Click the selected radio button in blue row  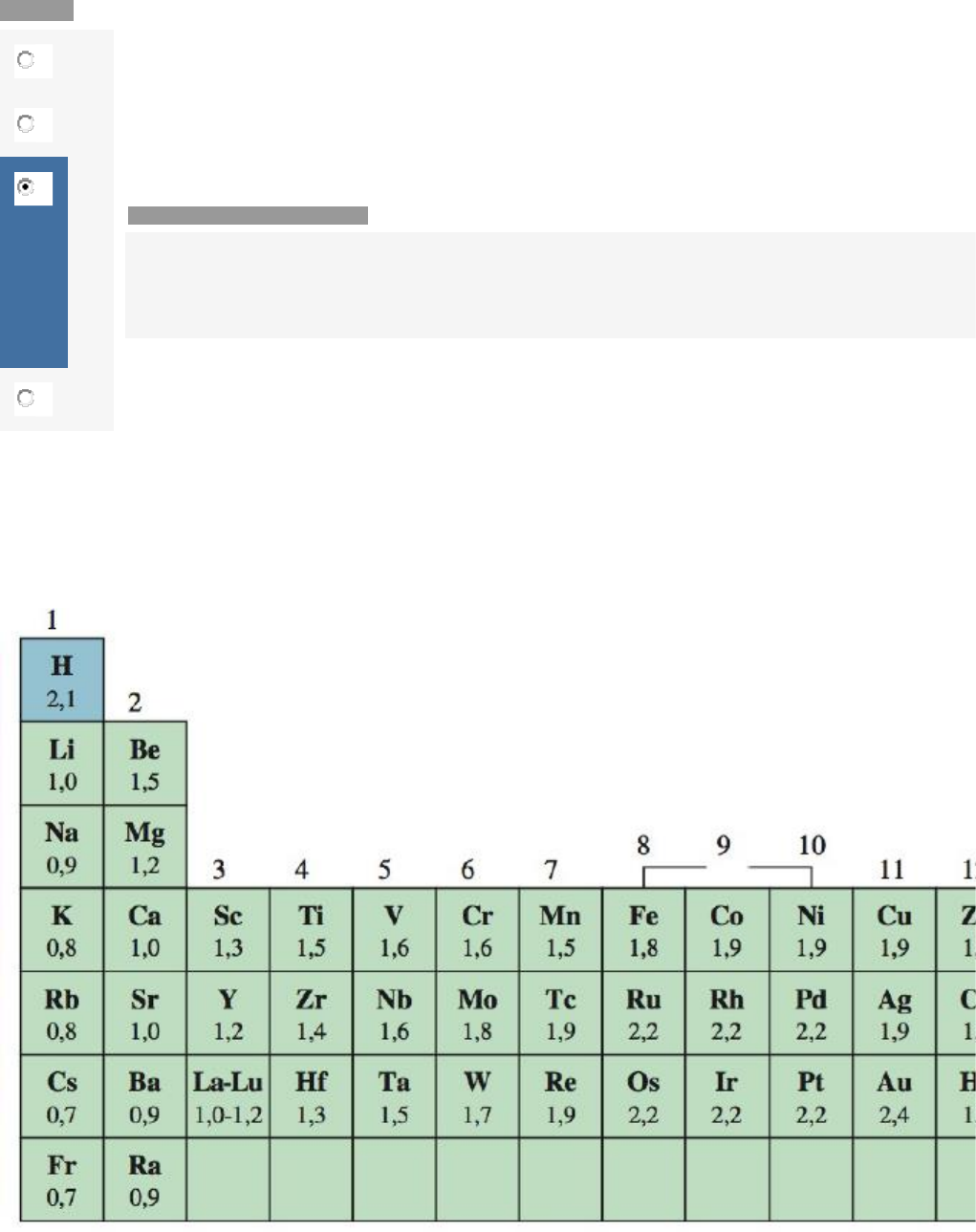pyautogui.click(x=26, y=187)
